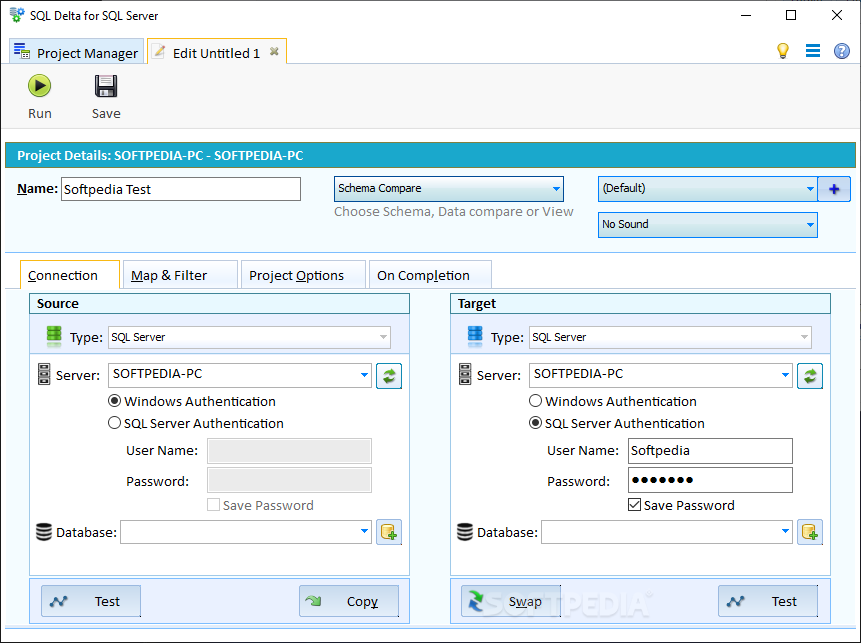Viewport: 861px width, 643px height.
Task: Expand the Source Database dropdown
Action: [364, 531]
